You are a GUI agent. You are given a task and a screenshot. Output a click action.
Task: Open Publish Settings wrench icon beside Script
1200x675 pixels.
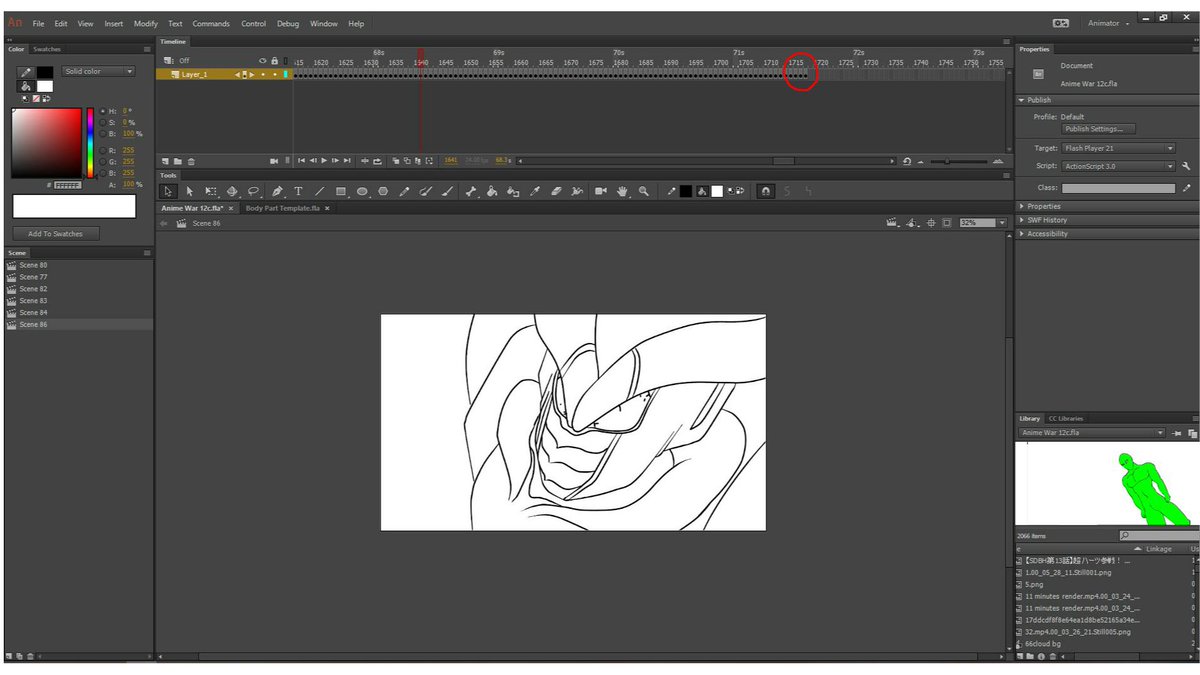coord(1186,166)
